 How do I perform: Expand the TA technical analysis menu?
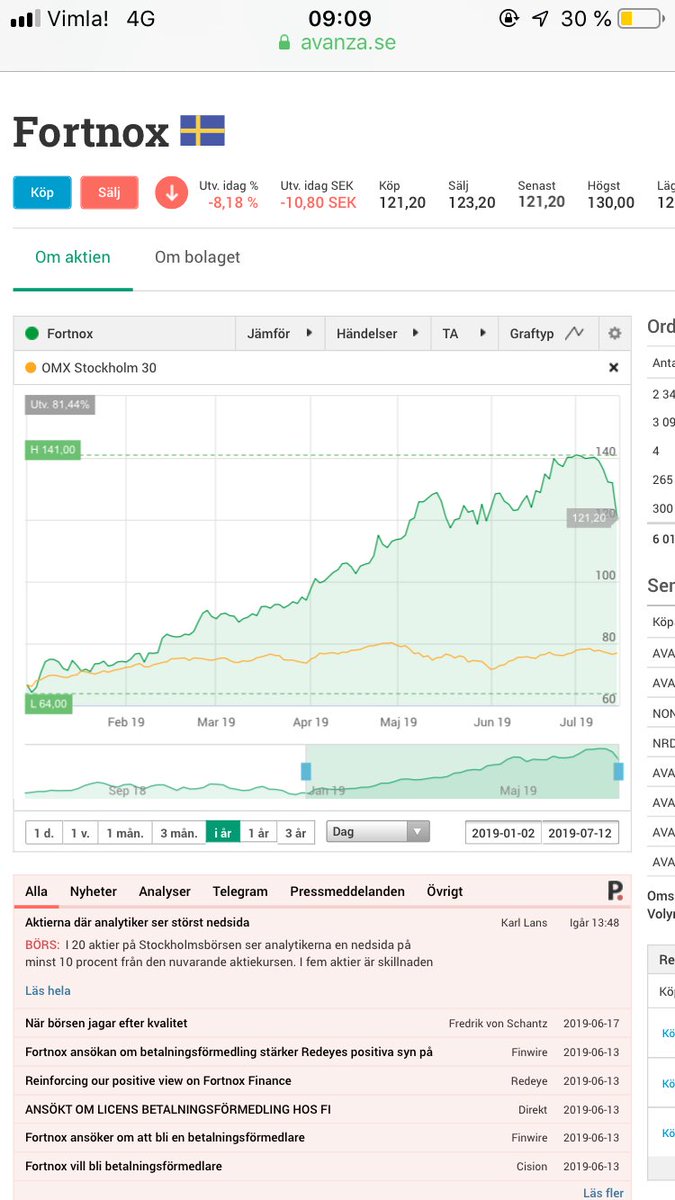tap(463, 333)
